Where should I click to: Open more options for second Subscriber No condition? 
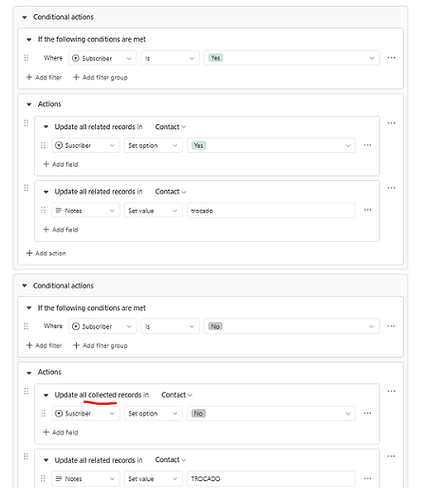click(391, 326)
